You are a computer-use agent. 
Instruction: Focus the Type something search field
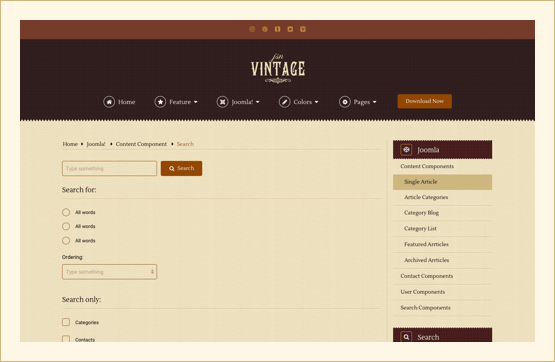pos(109,168)
